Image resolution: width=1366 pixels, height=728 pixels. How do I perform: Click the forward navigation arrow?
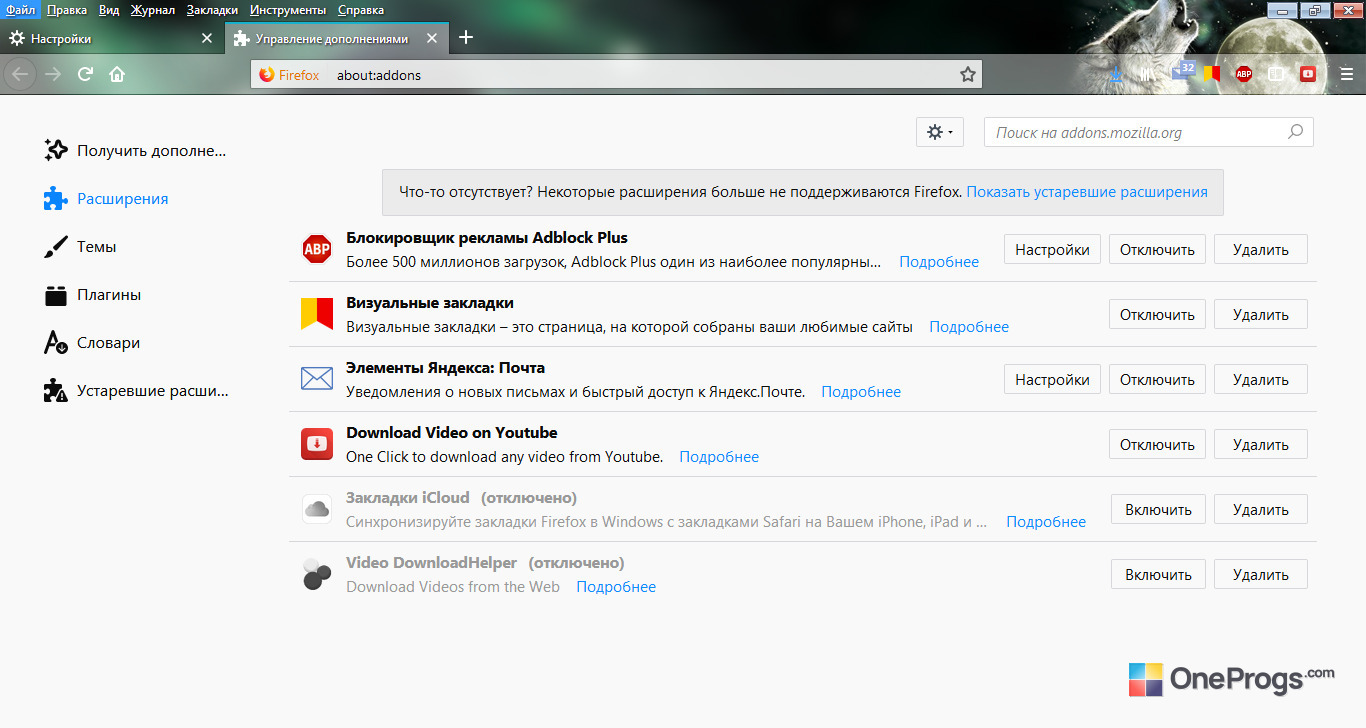pyautogui.click(x=53, y=74)
